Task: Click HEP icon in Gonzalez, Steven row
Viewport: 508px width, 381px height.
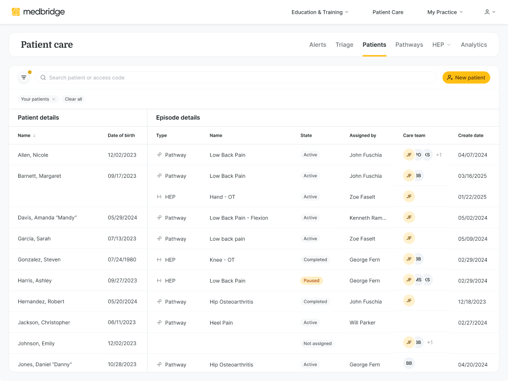Action: point(159,260)
